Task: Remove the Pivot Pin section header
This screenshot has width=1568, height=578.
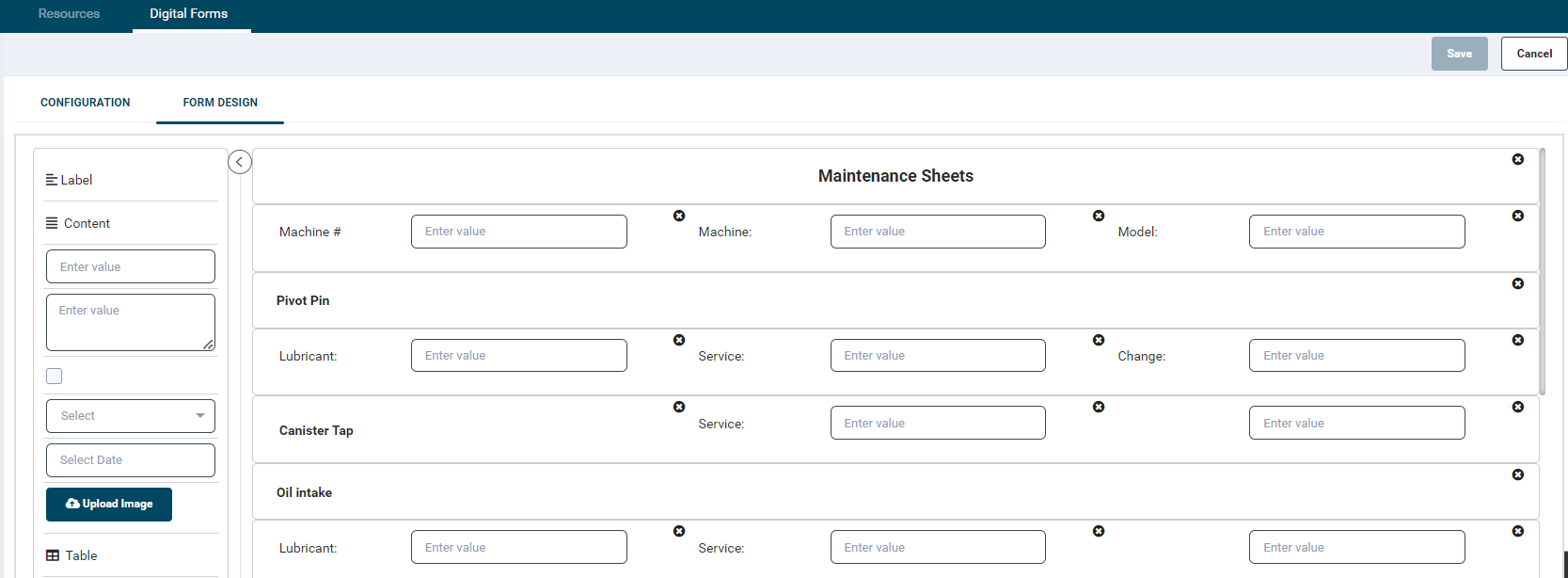Action: pos(1517,284)
